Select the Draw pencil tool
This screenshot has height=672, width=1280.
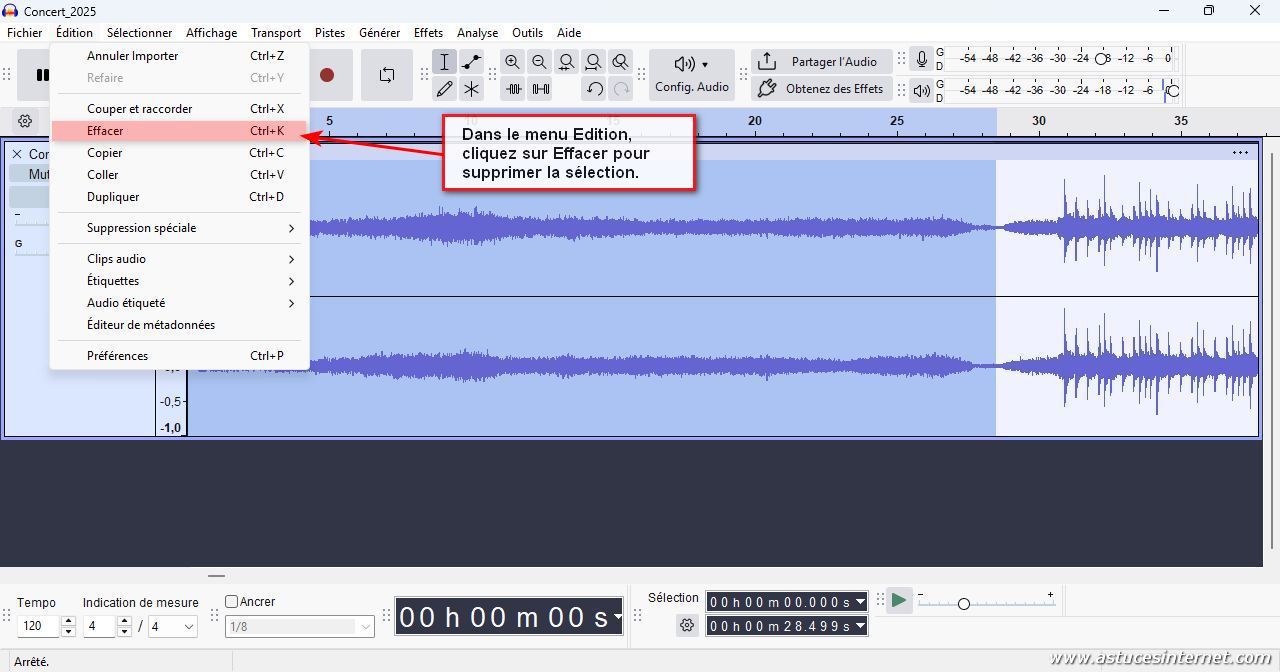click(x=445, y=89)
